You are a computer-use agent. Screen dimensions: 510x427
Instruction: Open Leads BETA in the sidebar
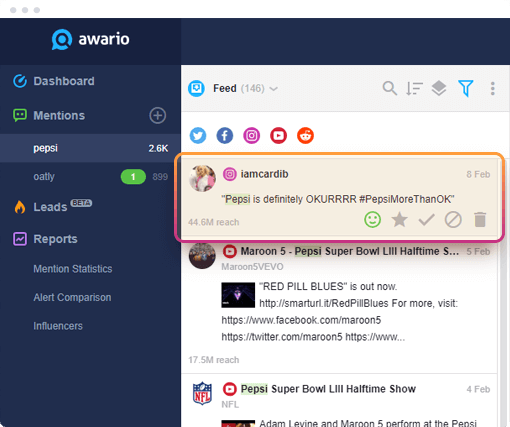pyautogui.click(x=53, y=207)
